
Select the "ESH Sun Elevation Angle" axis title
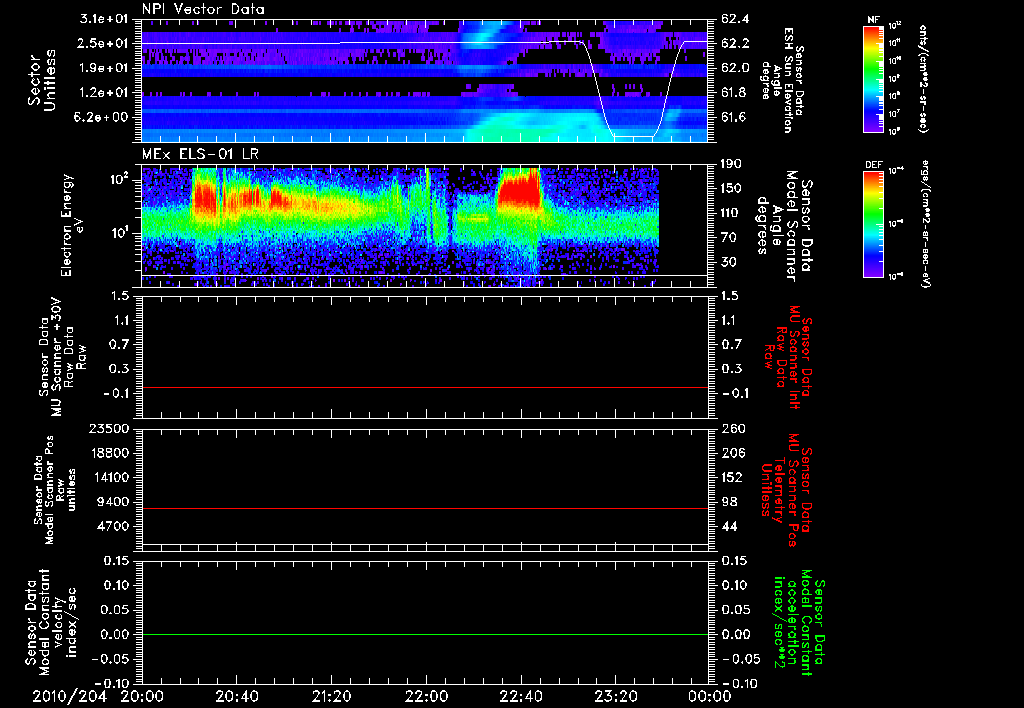click(x=783, y=80)
